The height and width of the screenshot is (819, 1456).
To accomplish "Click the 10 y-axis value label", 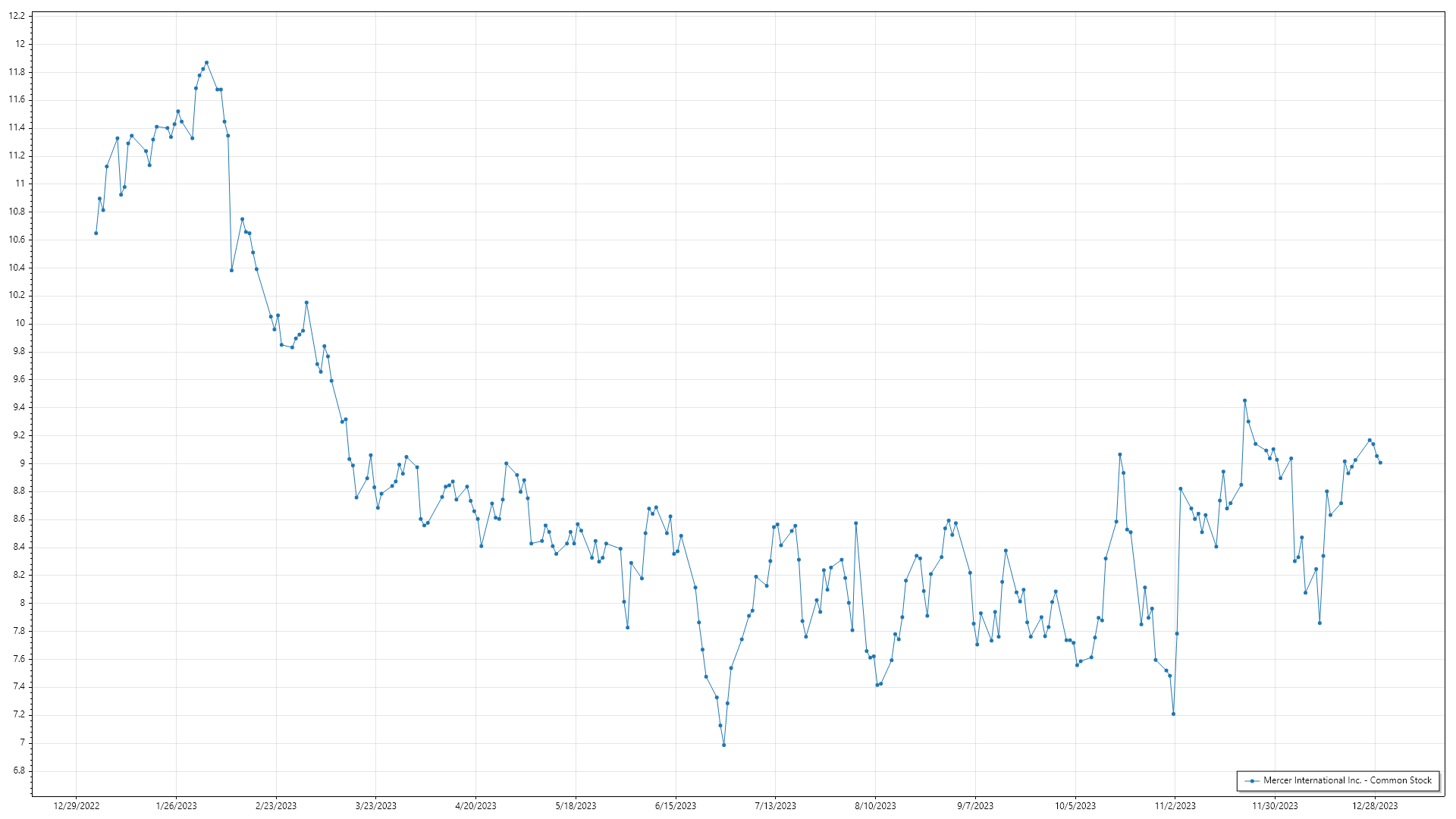I will point(20,323).
